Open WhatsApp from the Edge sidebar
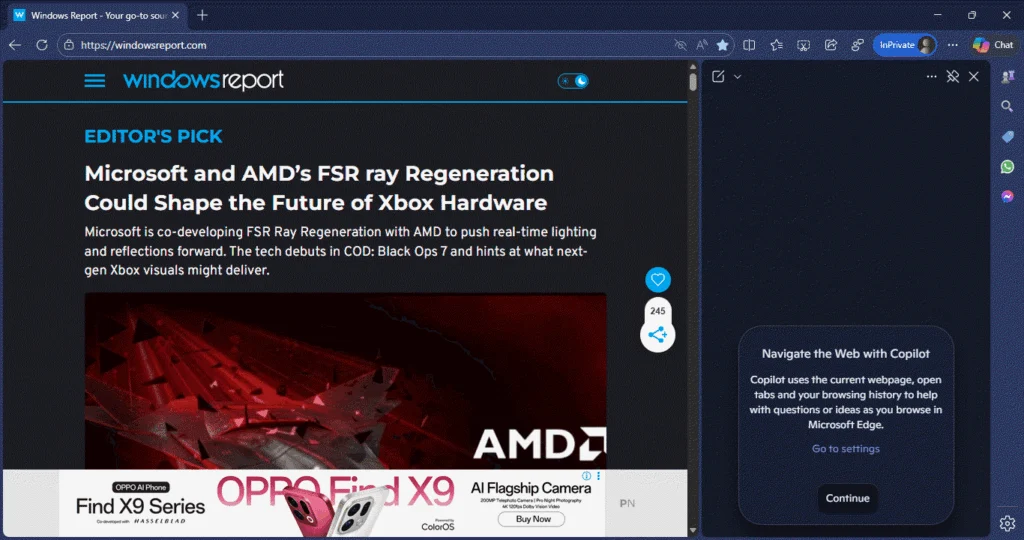1024x540 pixels. pos(1007,167)
